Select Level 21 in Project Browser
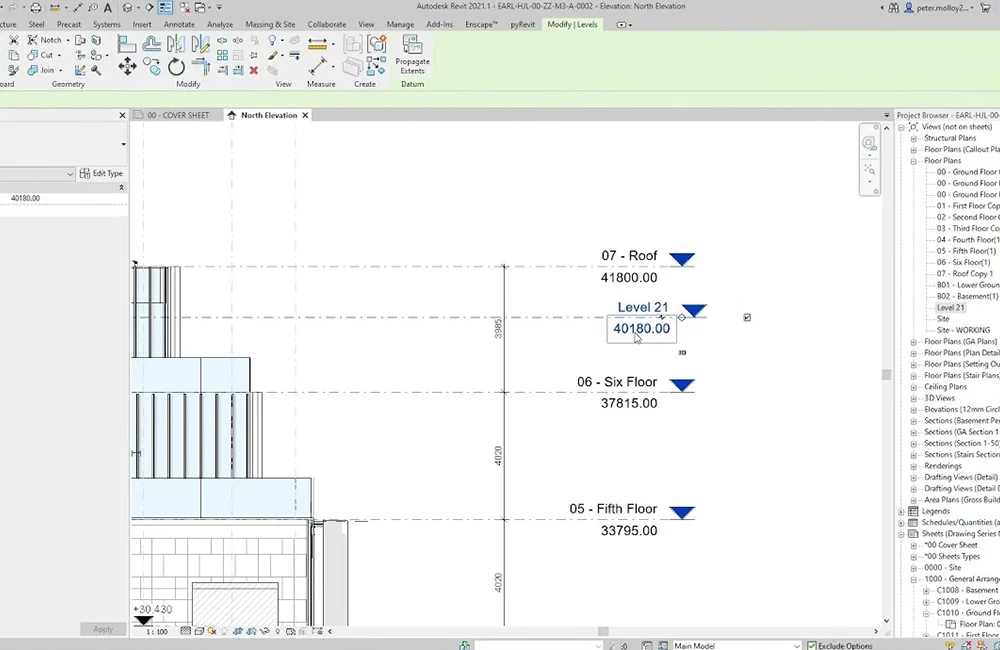 [950, 307]
